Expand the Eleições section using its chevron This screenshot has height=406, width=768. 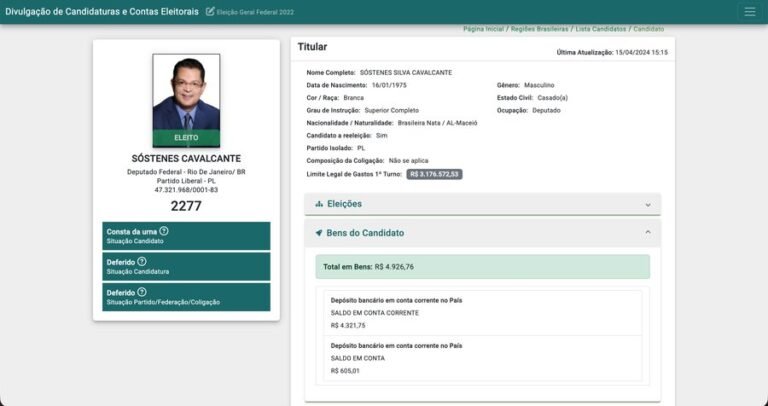647,204
